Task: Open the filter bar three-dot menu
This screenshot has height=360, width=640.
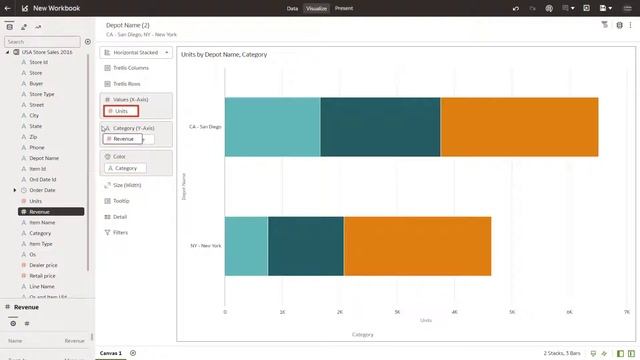Action: point(631,25)
